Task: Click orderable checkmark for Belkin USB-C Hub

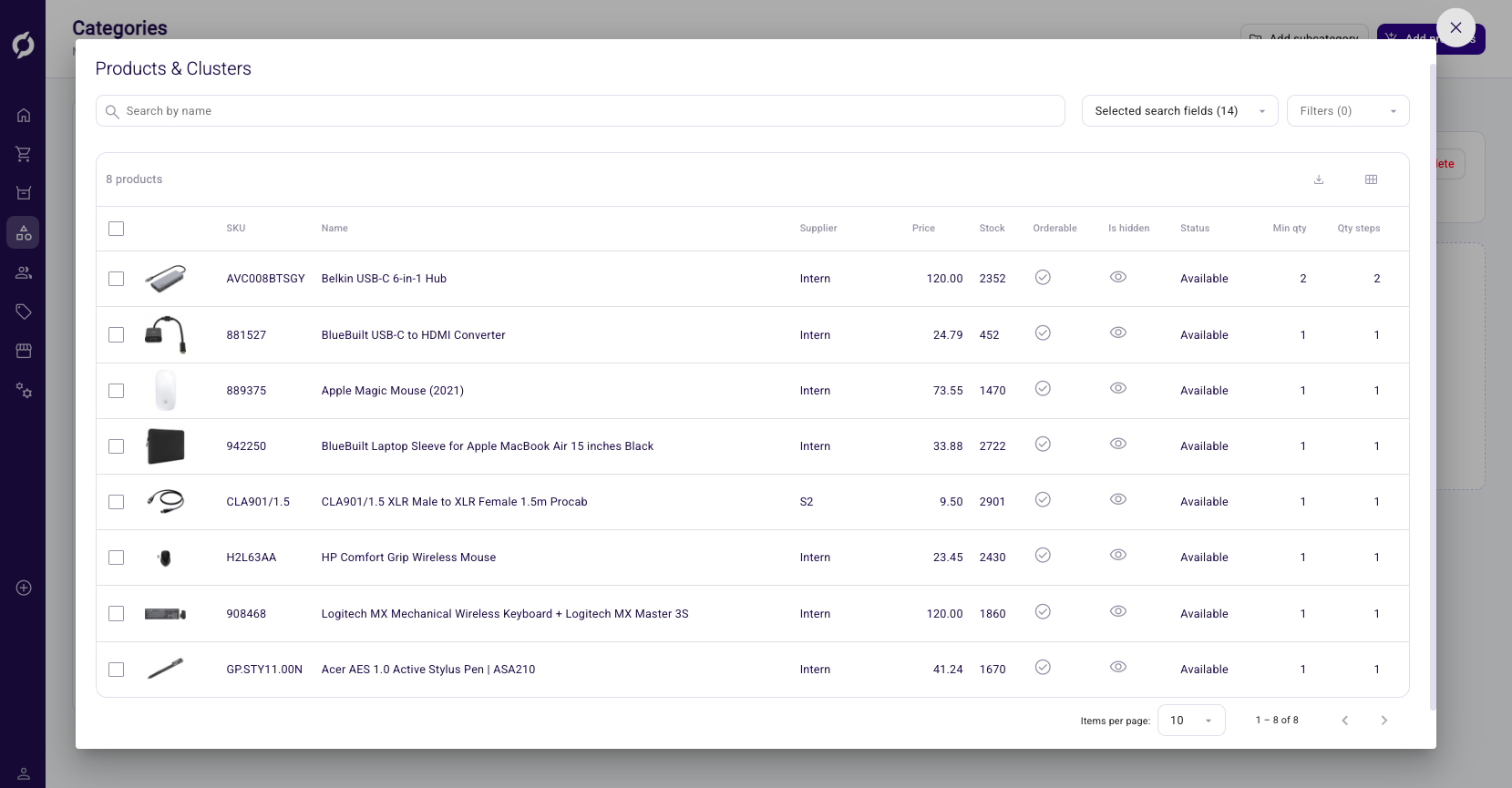Action: point(1044,277)
